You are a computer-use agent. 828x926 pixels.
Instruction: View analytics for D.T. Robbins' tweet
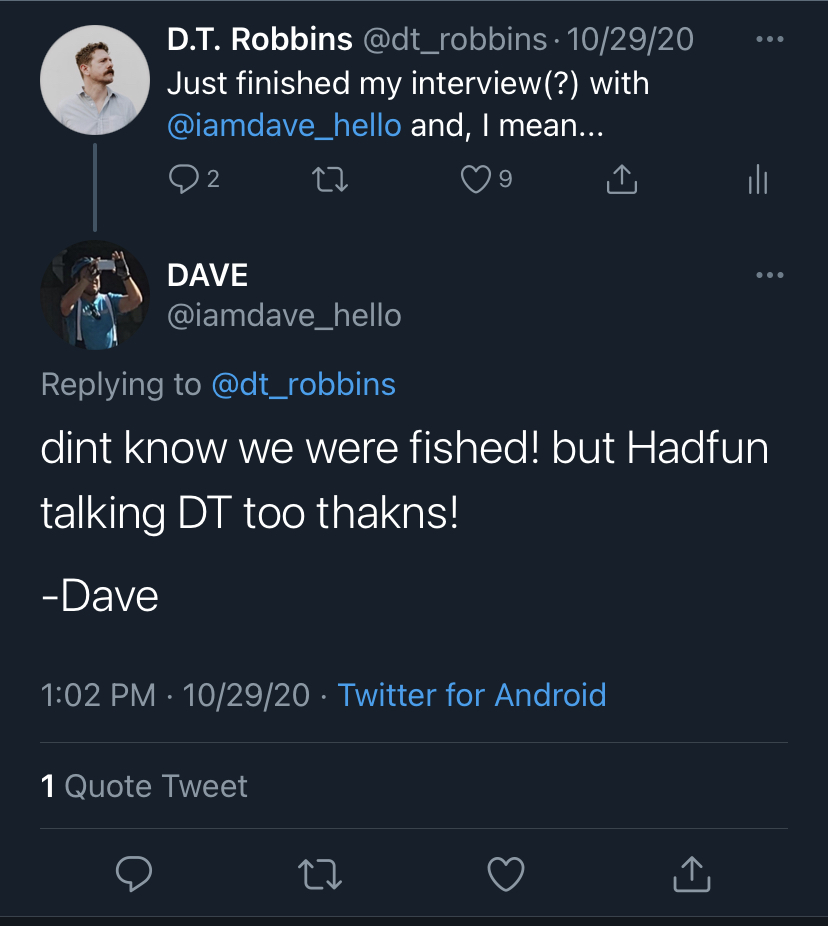(757, 181)
